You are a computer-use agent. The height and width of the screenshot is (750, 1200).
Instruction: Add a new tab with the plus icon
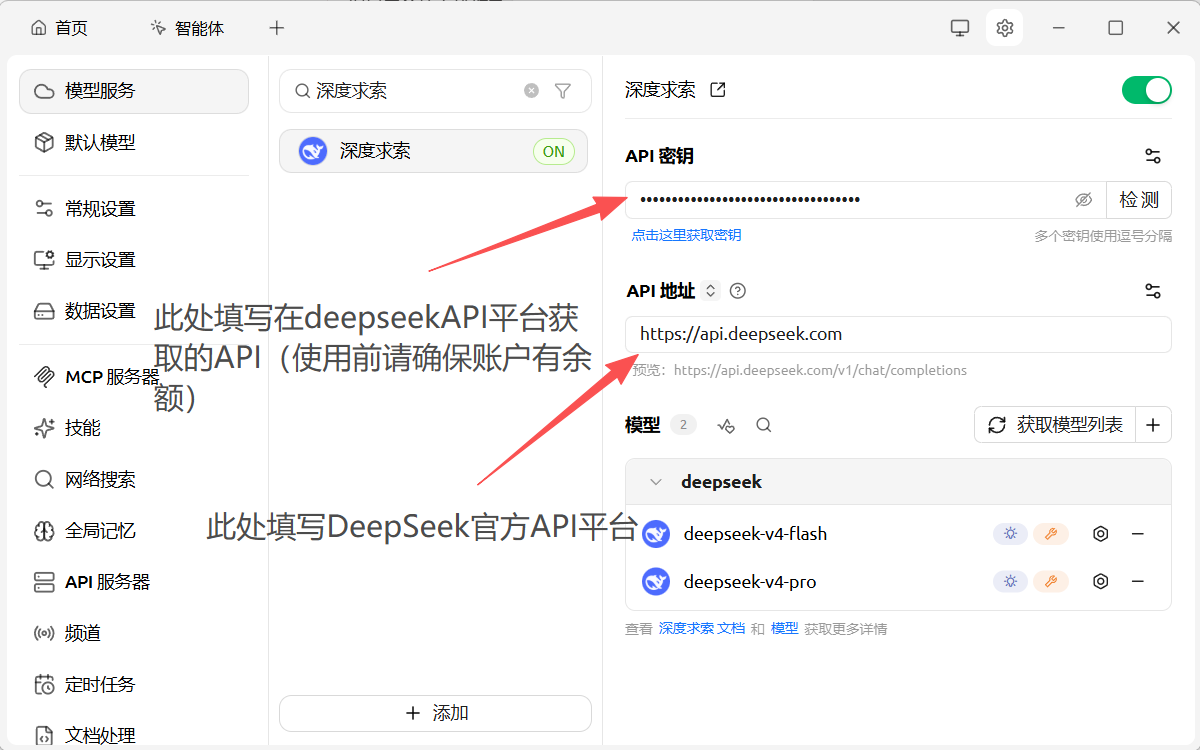coord(277,28)
